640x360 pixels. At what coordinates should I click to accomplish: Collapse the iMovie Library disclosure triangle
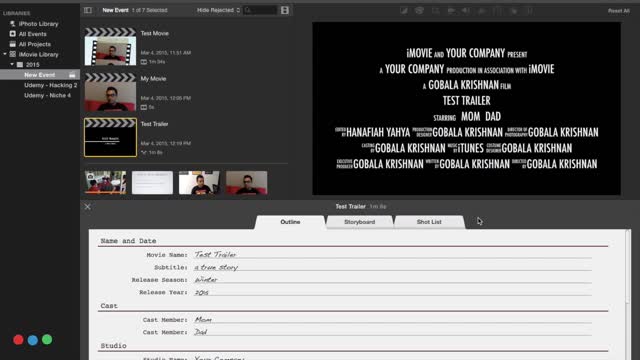click(5, 54)
